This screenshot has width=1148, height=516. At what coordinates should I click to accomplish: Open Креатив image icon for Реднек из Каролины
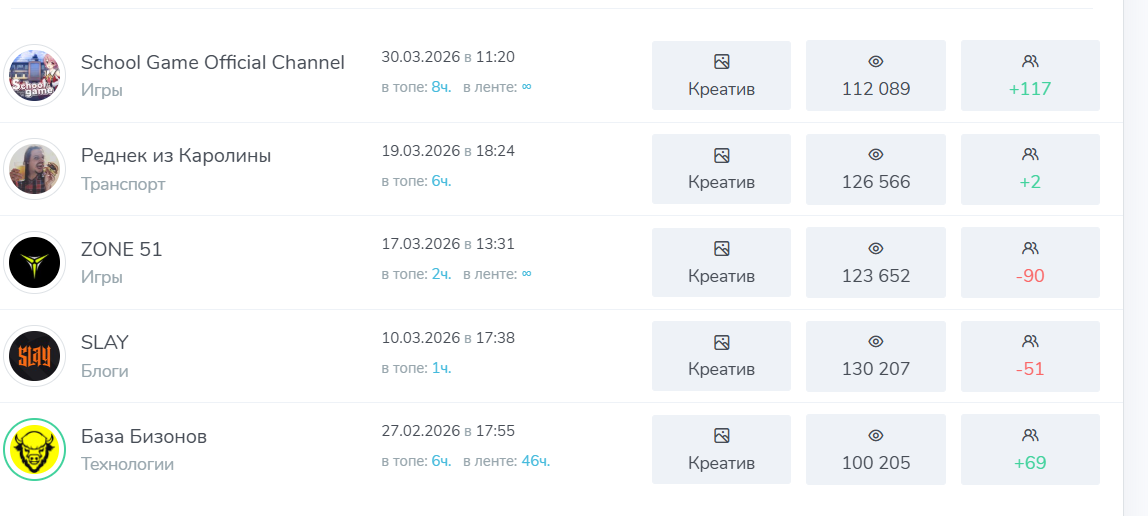tap(721, 155)
